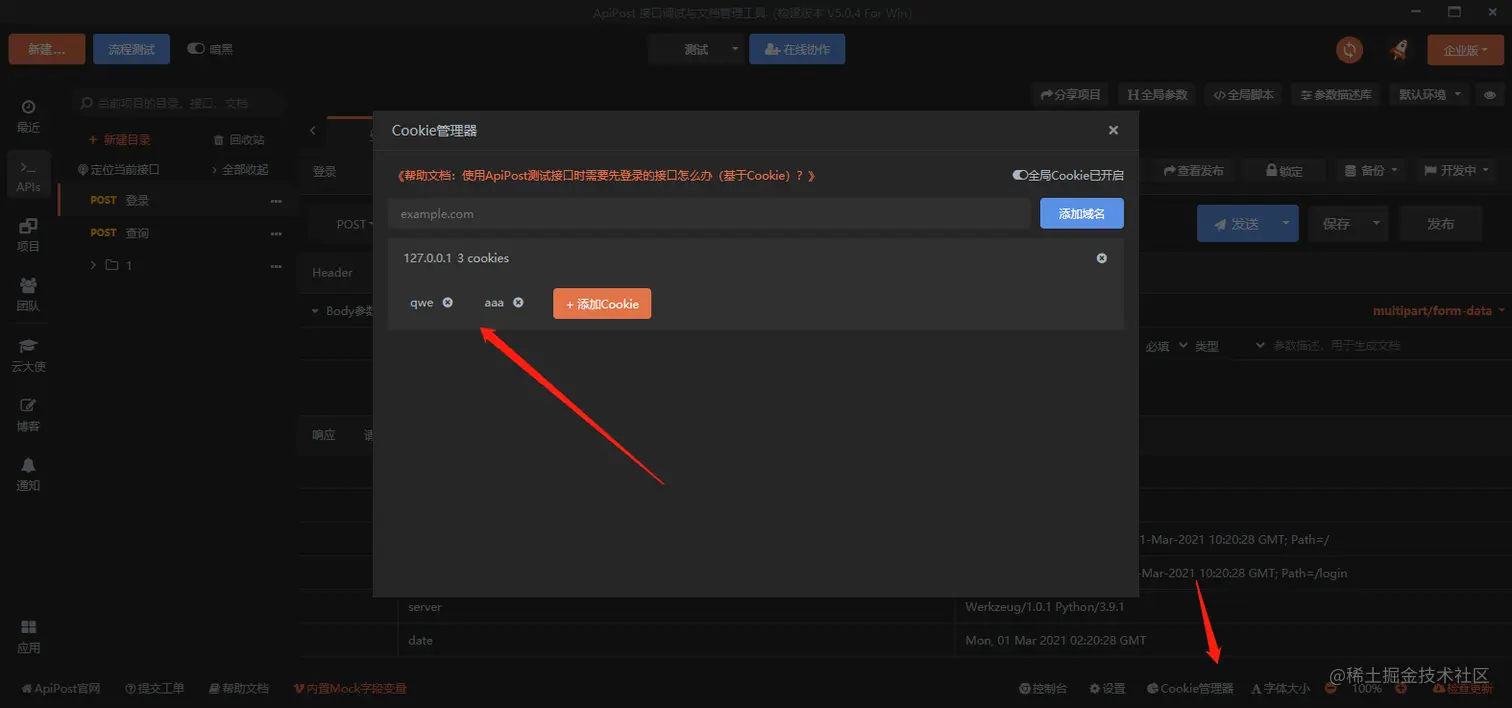This screenshot has height=708, width=1512.
Task: Open Cookie管理器 from the status bar
Action: pyautogui.click(x=1190, y=689)
